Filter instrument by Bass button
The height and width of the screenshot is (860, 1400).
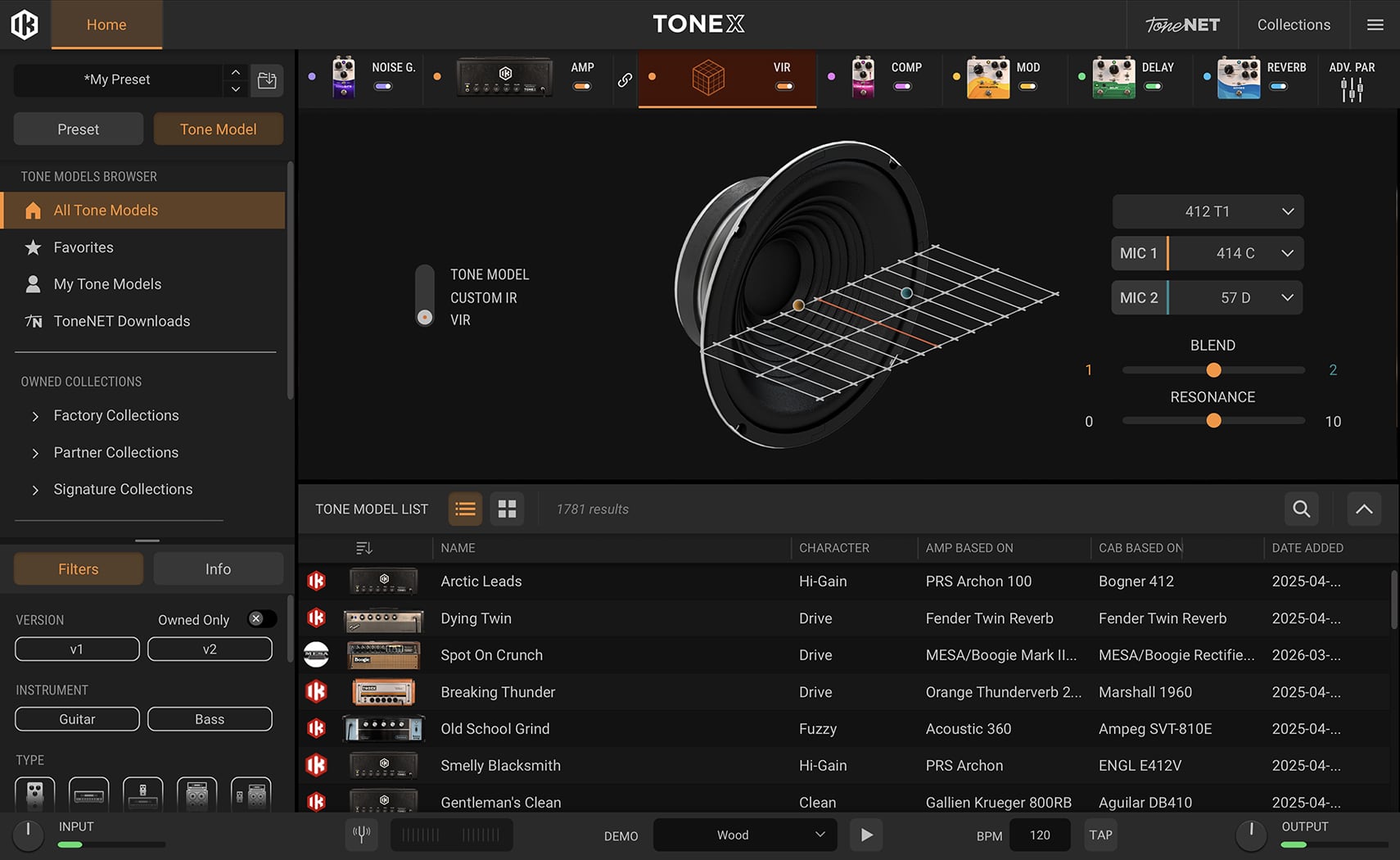click(x=210, y=719)
